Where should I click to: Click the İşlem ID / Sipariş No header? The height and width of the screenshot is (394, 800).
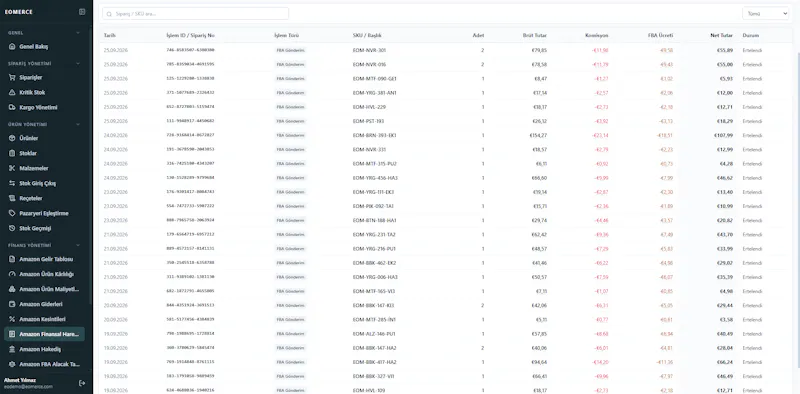[x=191, y=35]
